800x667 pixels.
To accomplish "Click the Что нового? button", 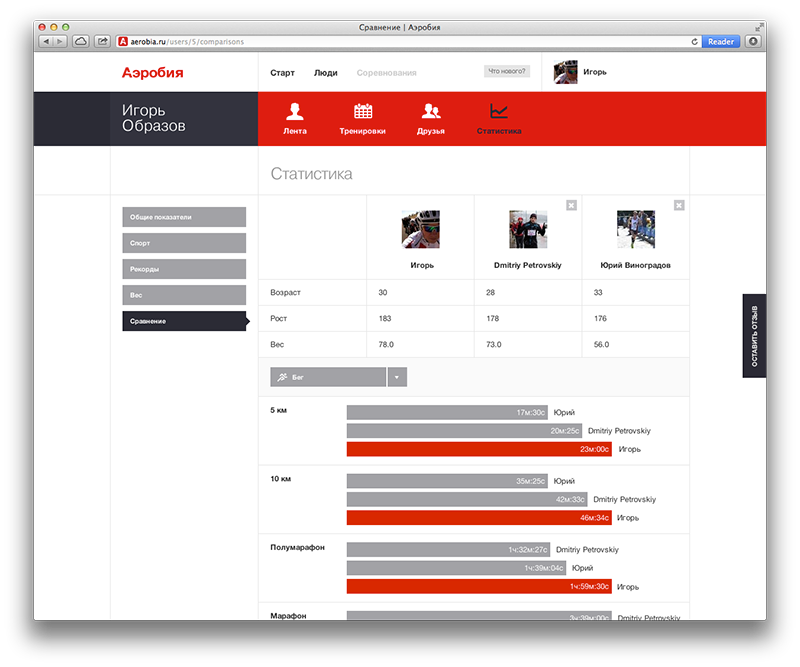I will (507, 71).
